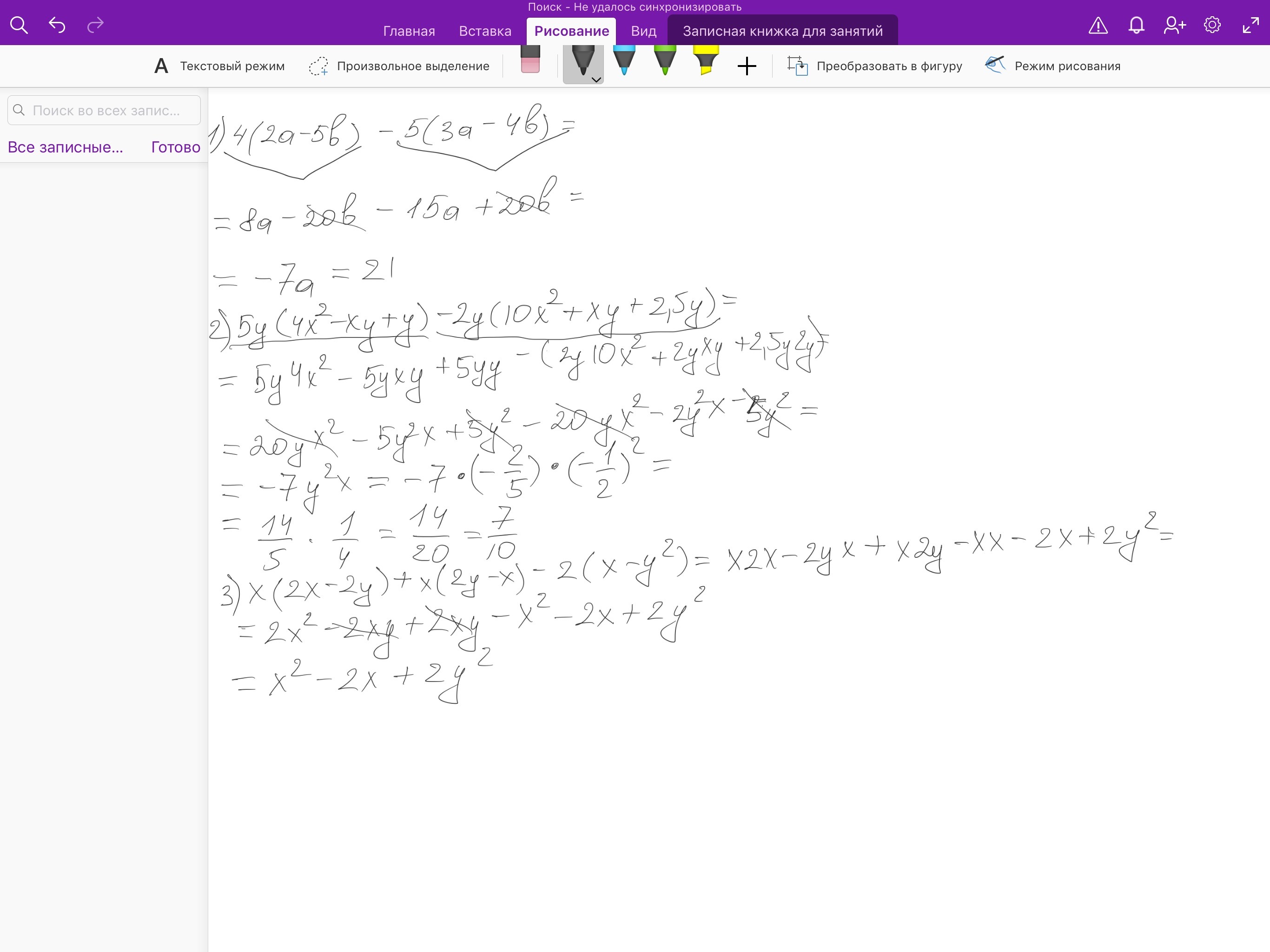The image size is (1270, 952).
Task: Expand black pen options chevron
Action: pyautogui.click(x=596, y=80)
